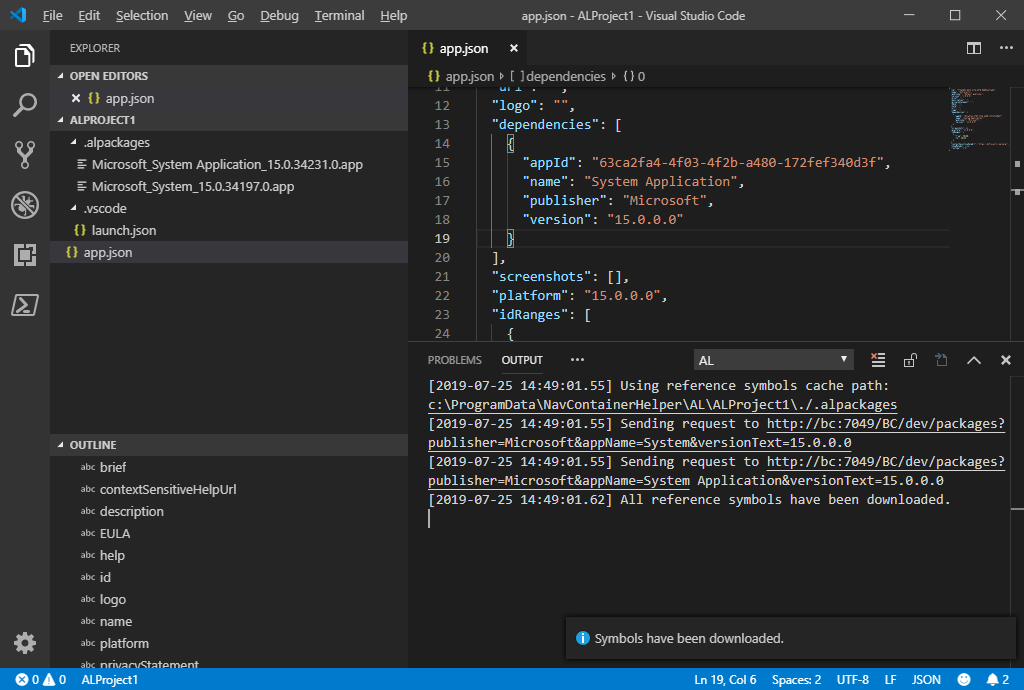Open the Search view in activity bar

25,105
